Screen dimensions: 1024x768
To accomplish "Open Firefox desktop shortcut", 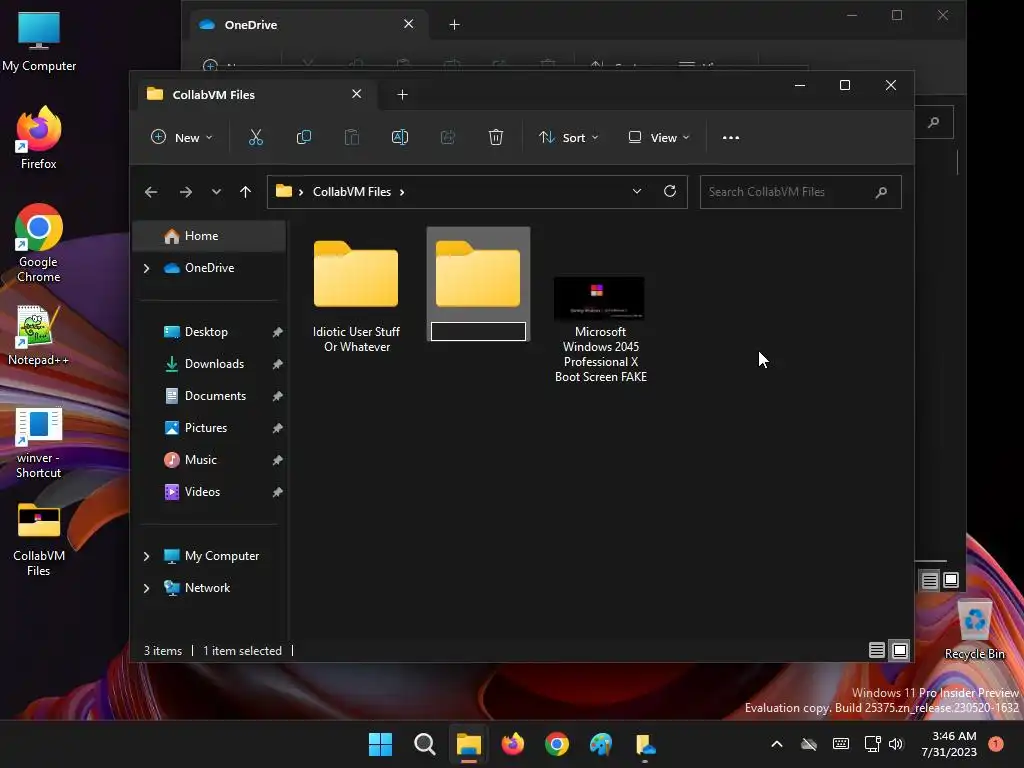I will [x=39, y=138].
